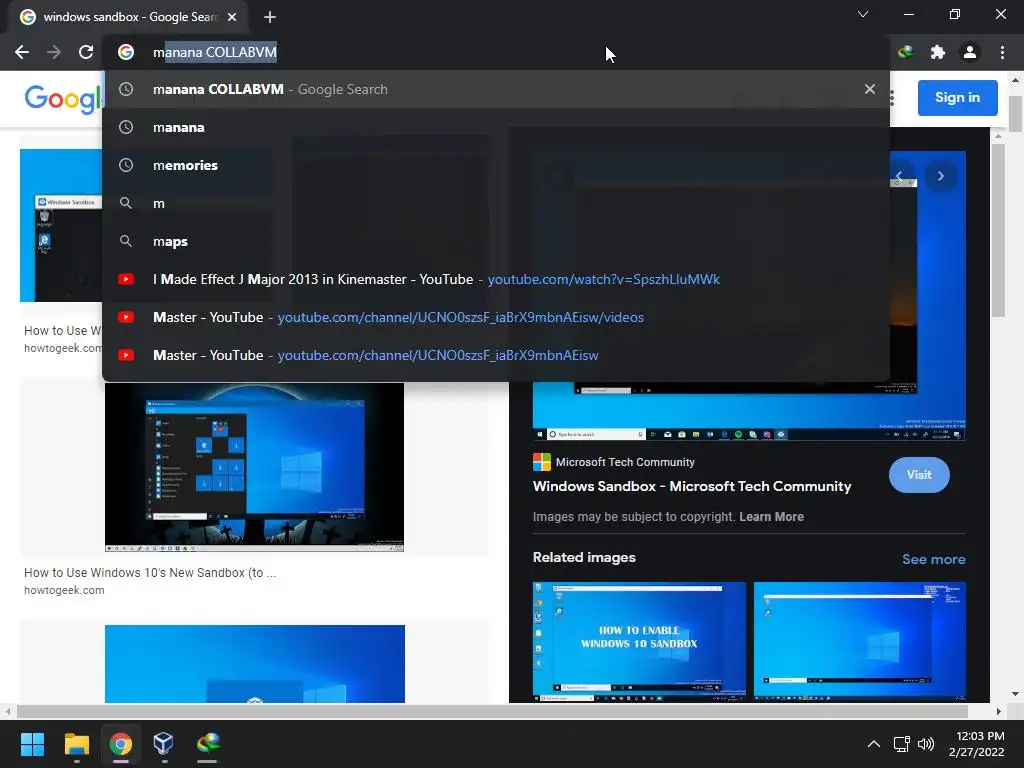Go back using the browser back arrow
The width and height of the screenshot is (1024, 768).
(x=22, y=52)
